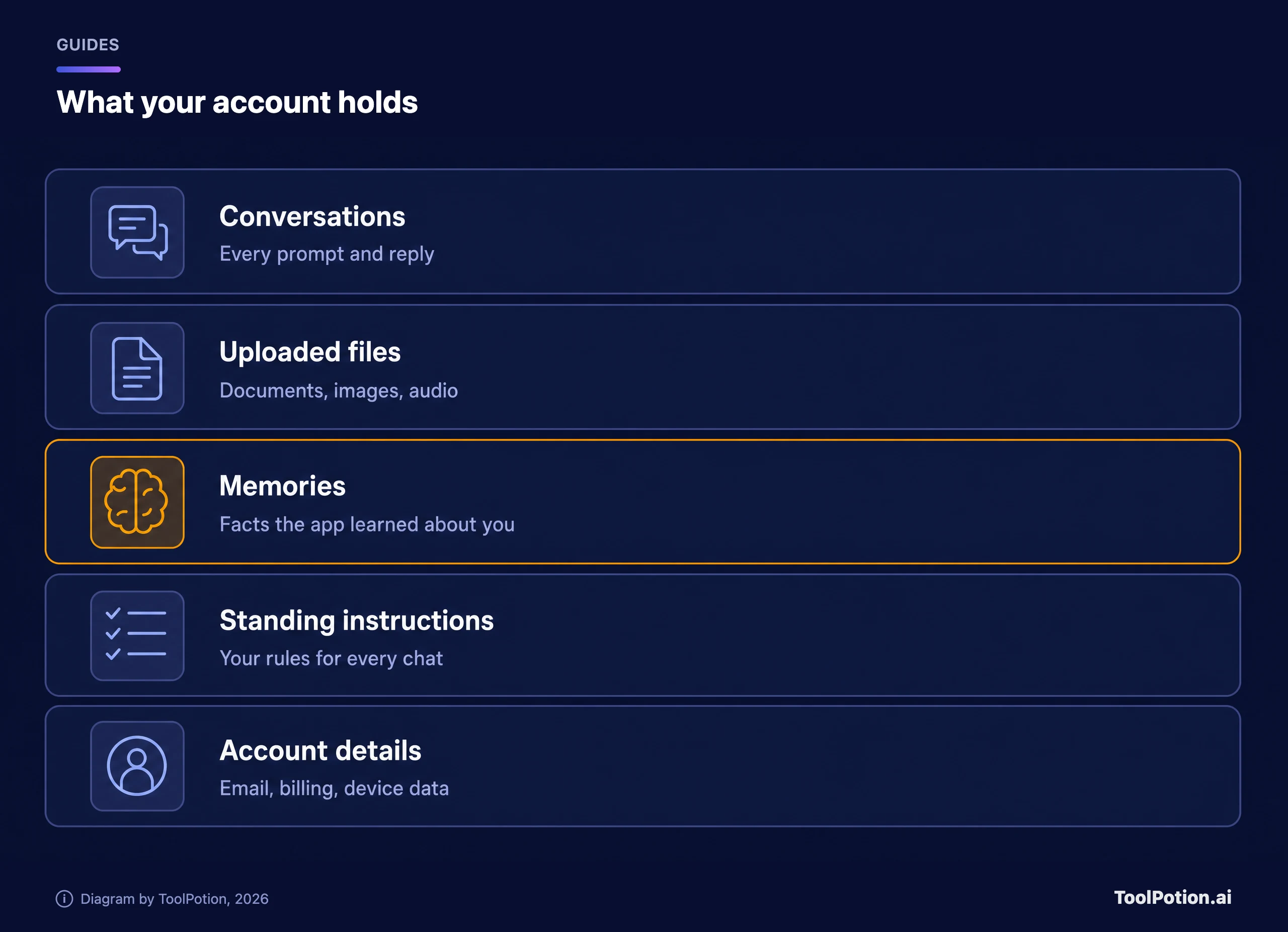Click 'Email, billing, device data' text
Screen dimensions: 1288x932
(x=334, y=788)
